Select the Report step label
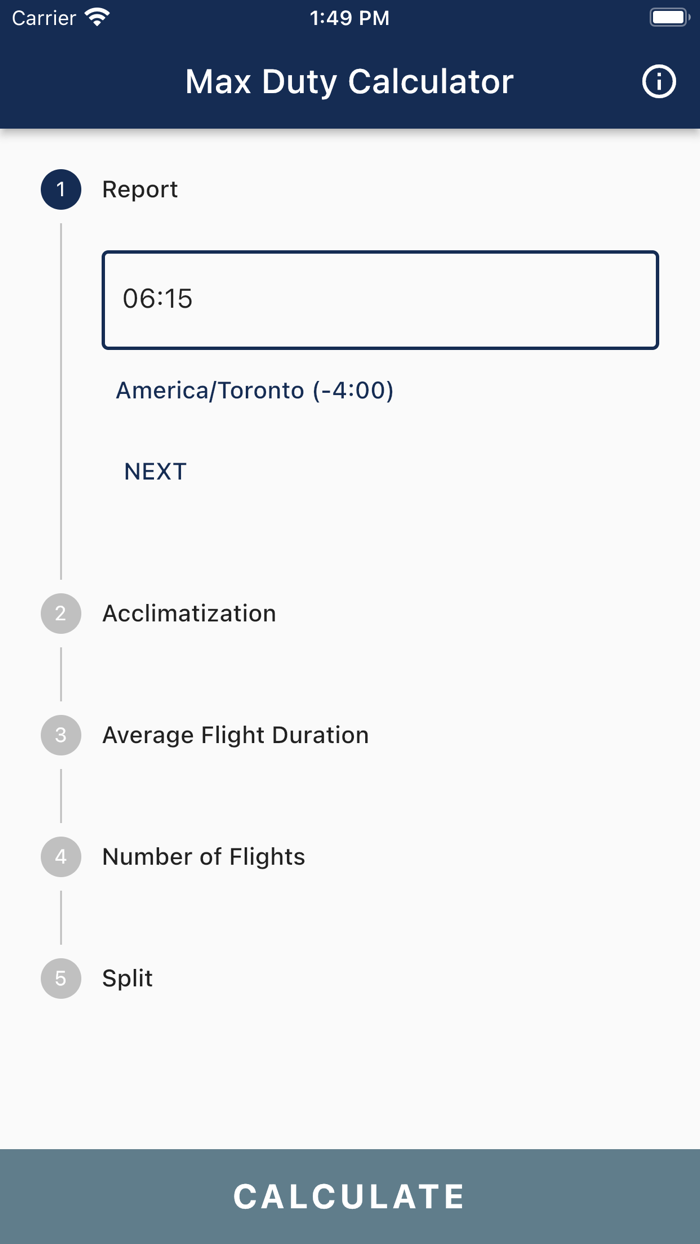The width and height of the screenshot is (700, 1244). coord(140,190)
